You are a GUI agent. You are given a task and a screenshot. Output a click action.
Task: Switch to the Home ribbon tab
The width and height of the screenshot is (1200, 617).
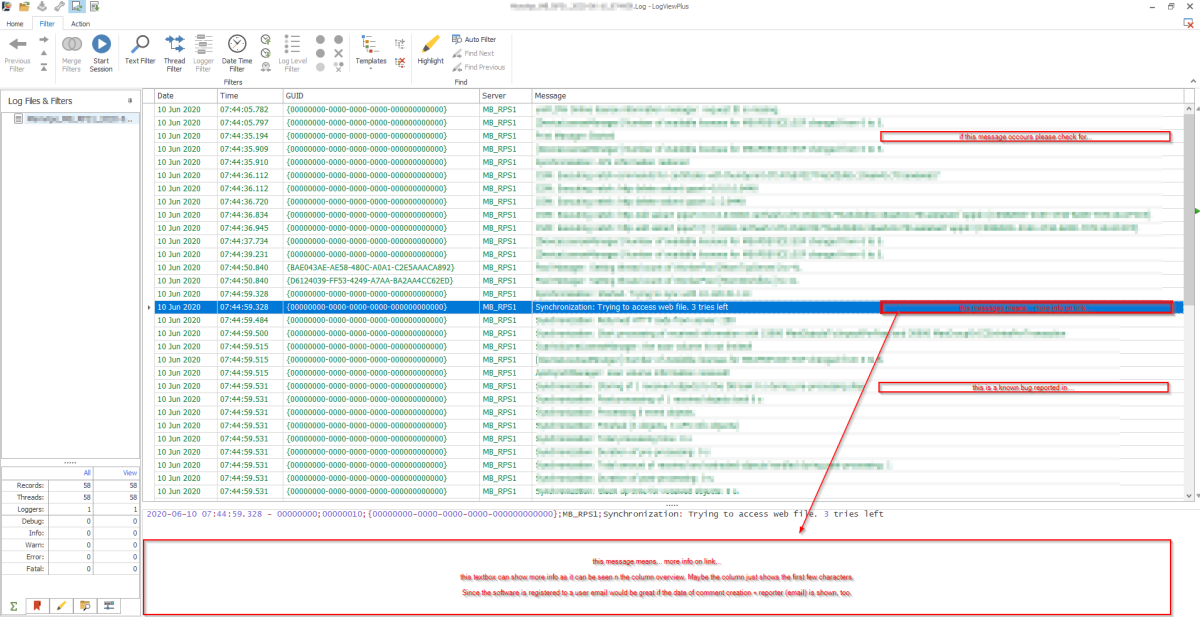[15, 22]
